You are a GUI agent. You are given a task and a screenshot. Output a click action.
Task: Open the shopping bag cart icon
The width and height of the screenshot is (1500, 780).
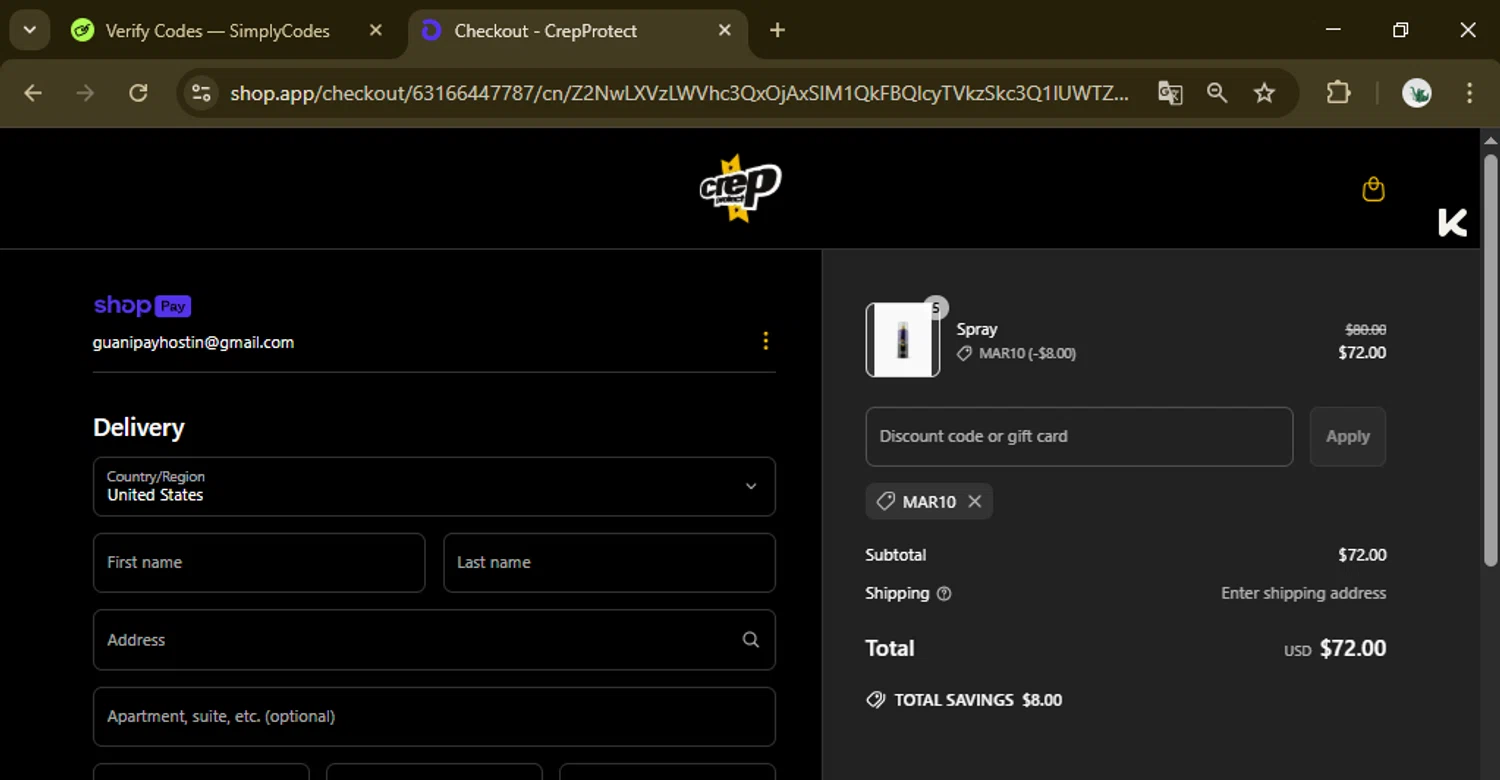(1373, 189)
